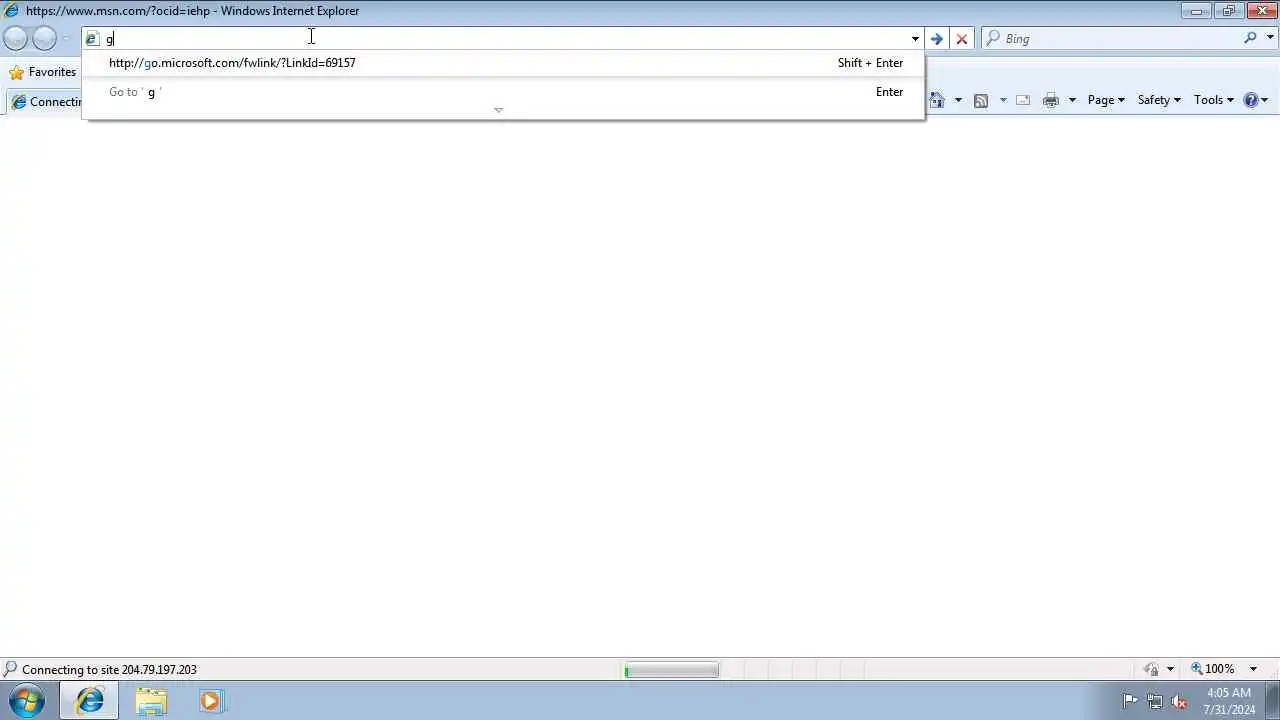This screenshot has width=1280, height=720.
Task: Select the Connecting browser tab
Action: pos(46,102)
